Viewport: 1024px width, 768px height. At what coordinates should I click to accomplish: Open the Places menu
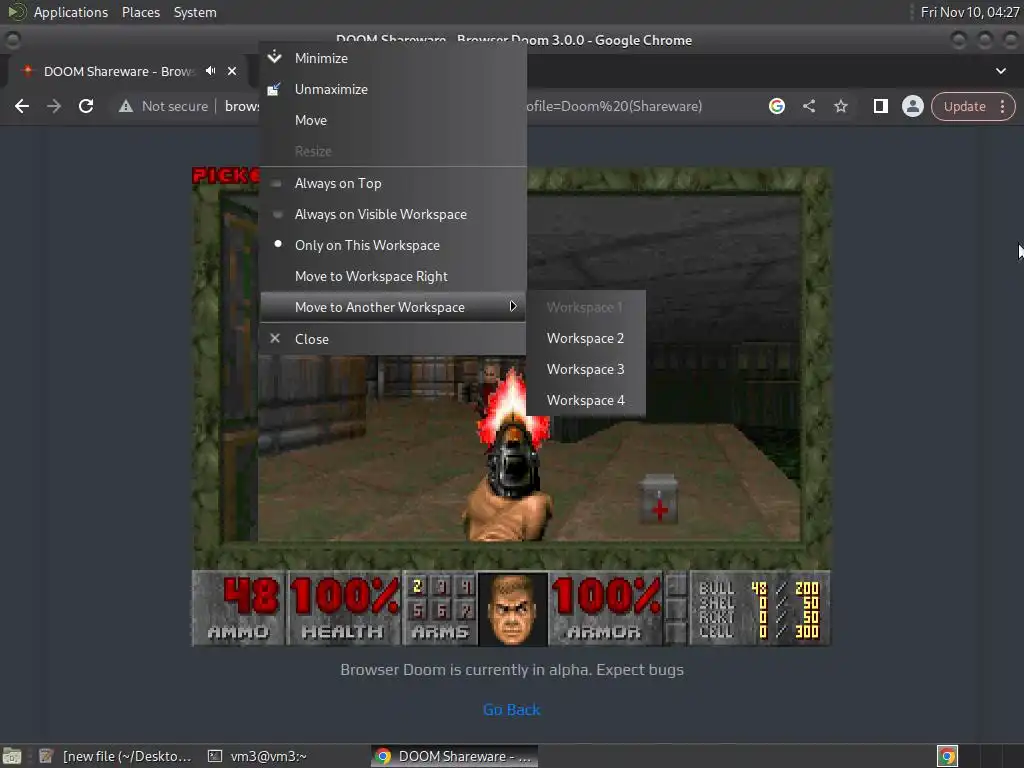click(140, 12)
